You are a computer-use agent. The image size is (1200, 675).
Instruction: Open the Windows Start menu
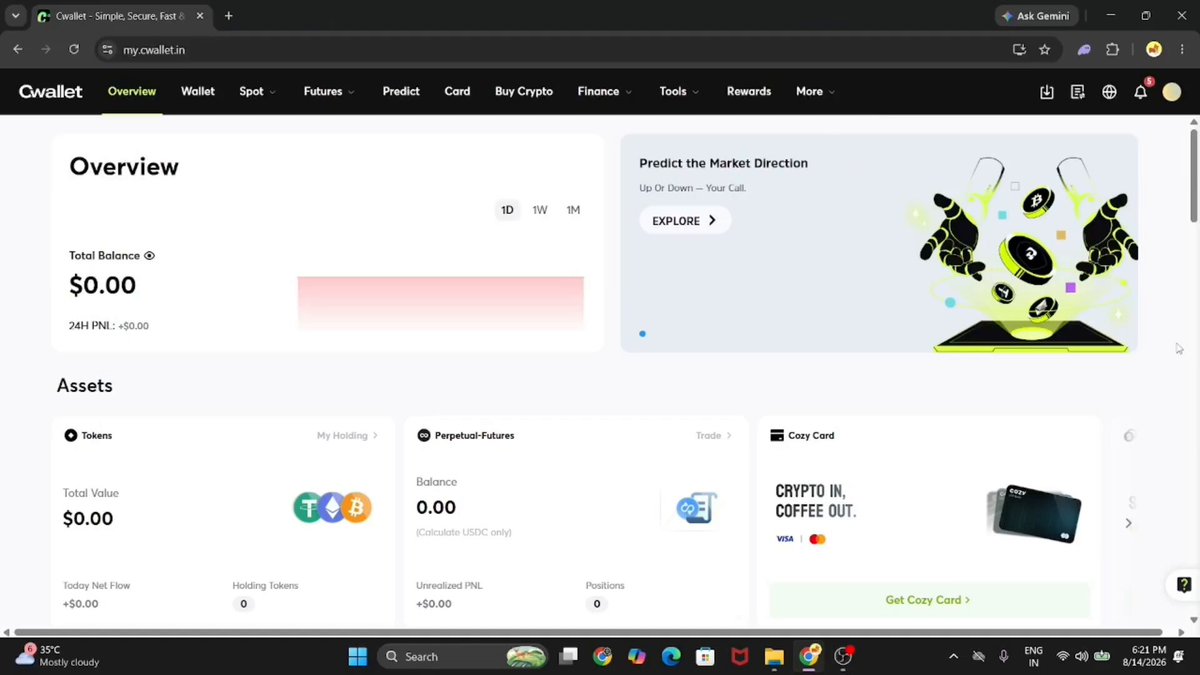[357, 656]
